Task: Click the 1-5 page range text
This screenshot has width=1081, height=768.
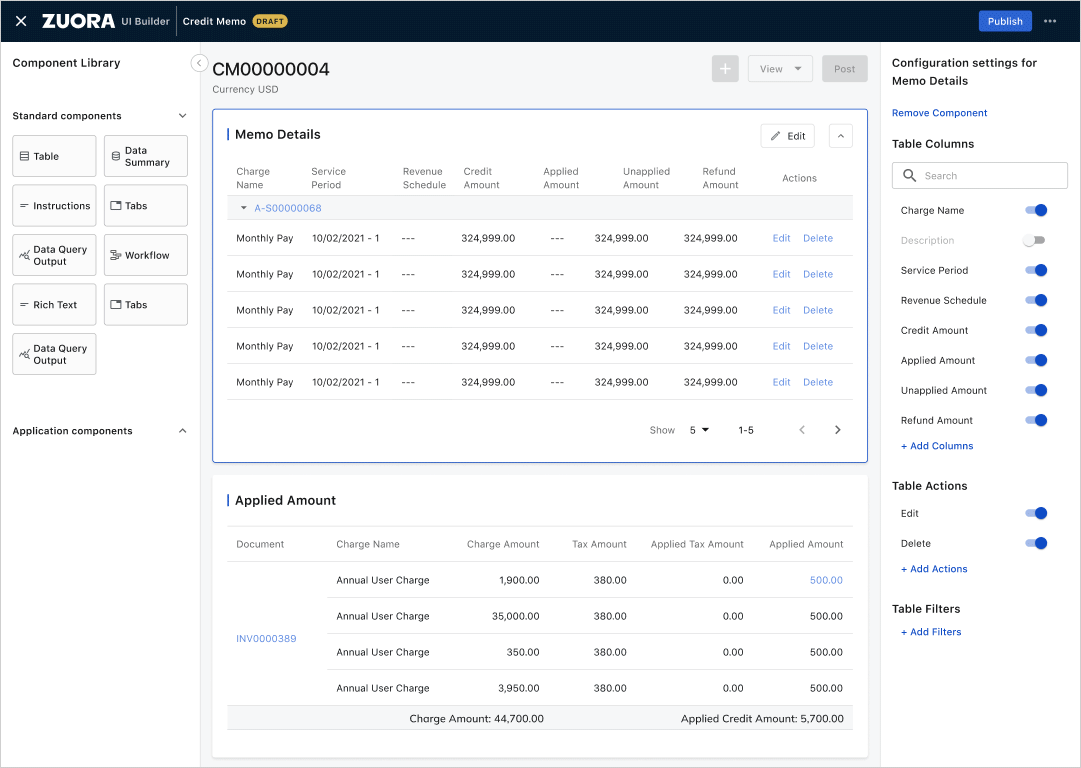Action: click(746, 430)
